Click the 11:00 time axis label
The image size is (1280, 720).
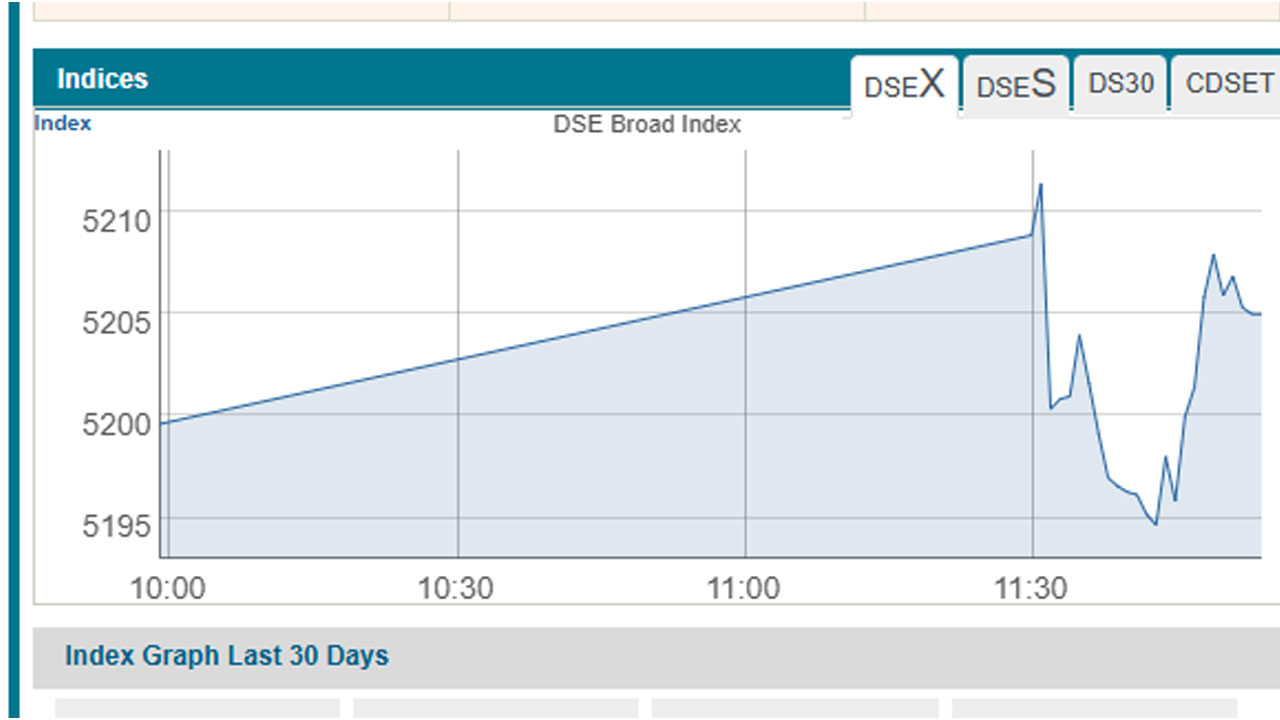(743, 588)
